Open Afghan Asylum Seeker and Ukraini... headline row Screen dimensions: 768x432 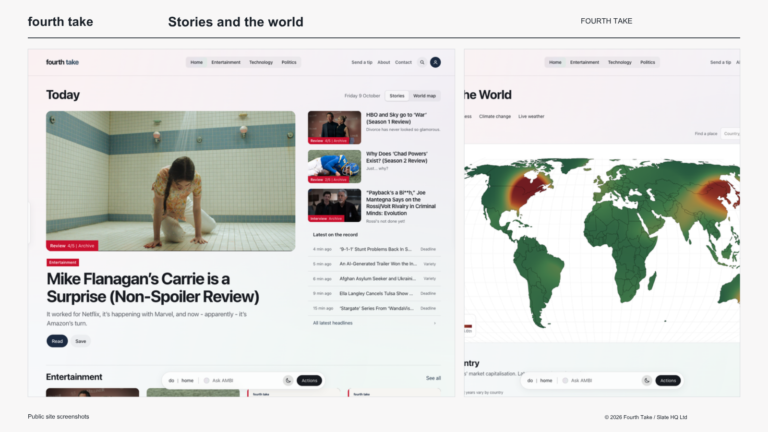pyautogui.click(x=375, y=279)
